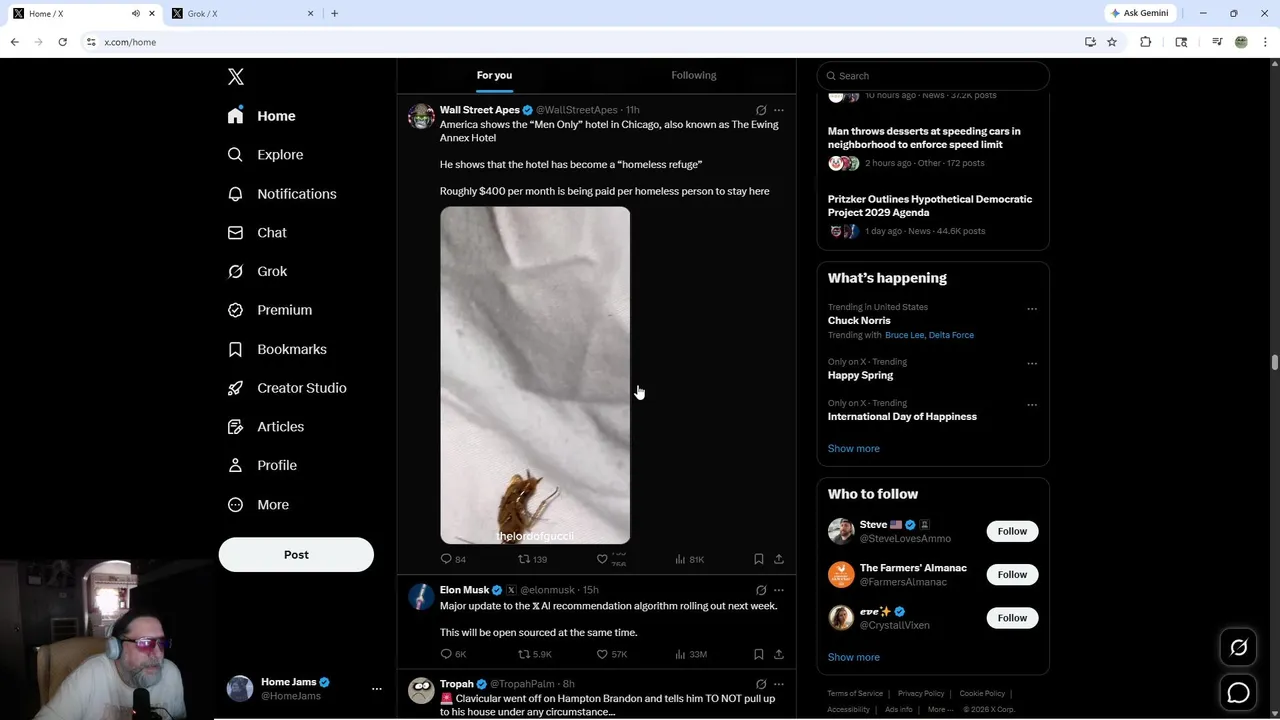Open Notifications page
This screenshot has height=720, width=1280.
pos(282,194)
